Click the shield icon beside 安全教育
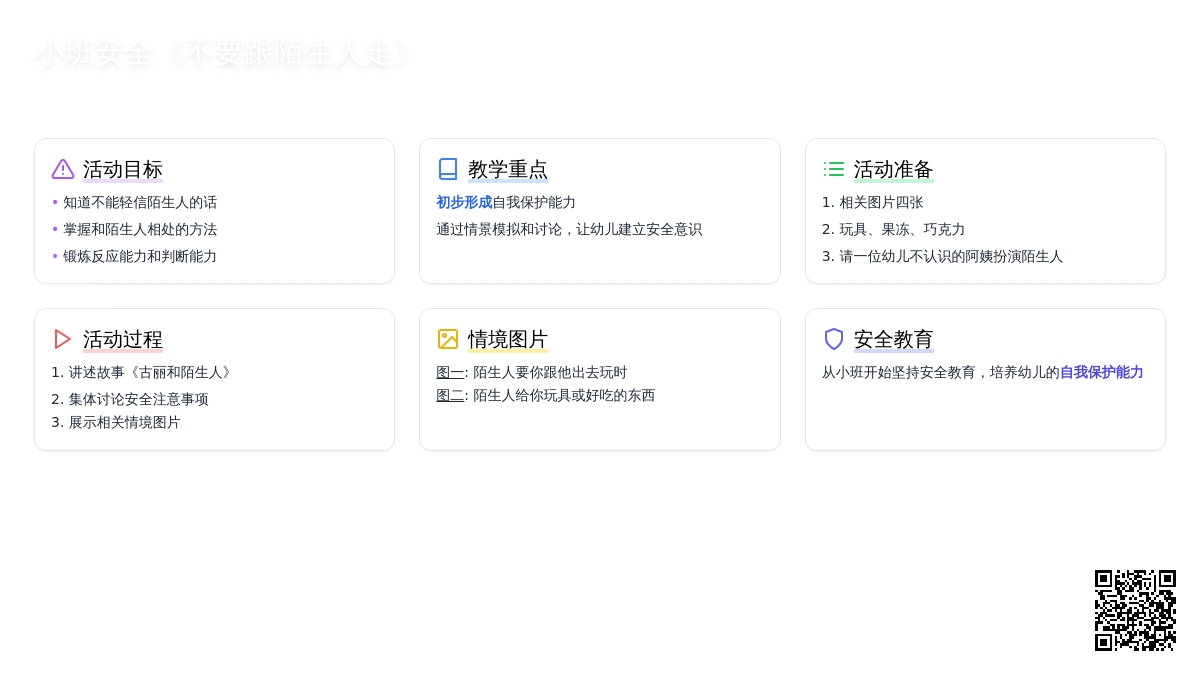1200x675 pixels. [834, 339]
